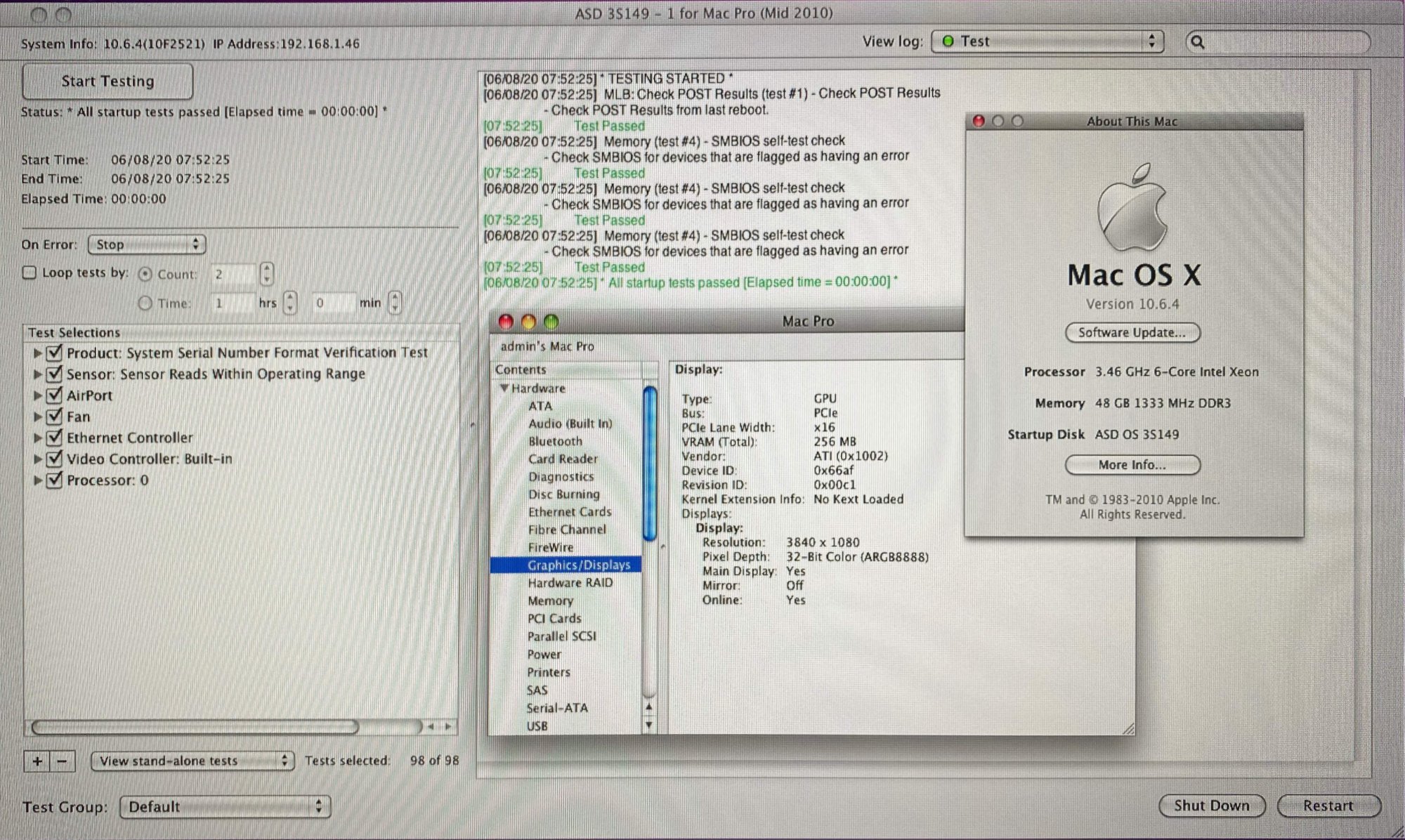Open the Test Group Default dropdown
This screenshot has width=1405, height=840.
coord(225,806)
